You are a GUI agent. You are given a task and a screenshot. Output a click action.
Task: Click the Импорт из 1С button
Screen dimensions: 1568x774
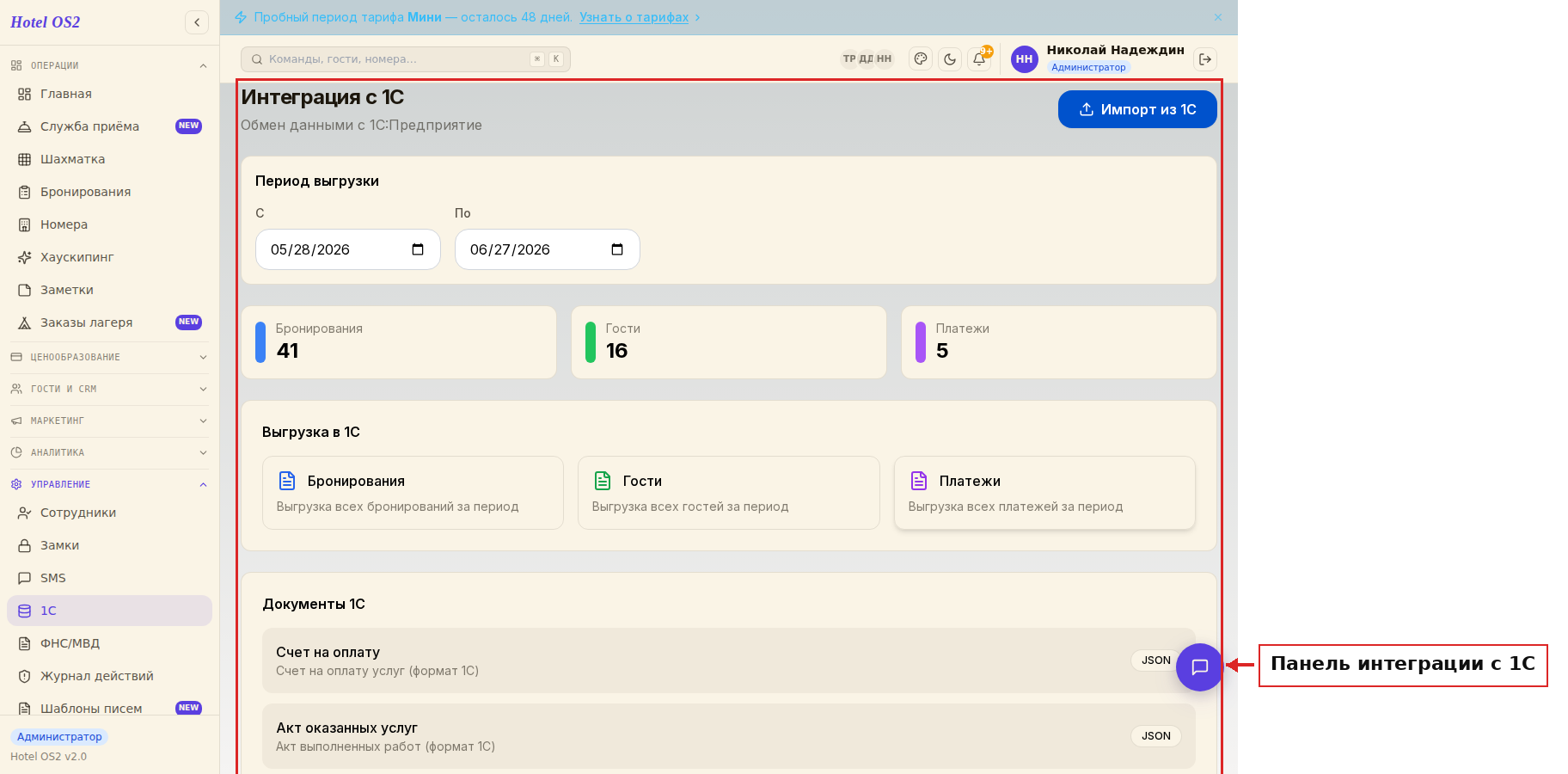(x=1137, y=109)
